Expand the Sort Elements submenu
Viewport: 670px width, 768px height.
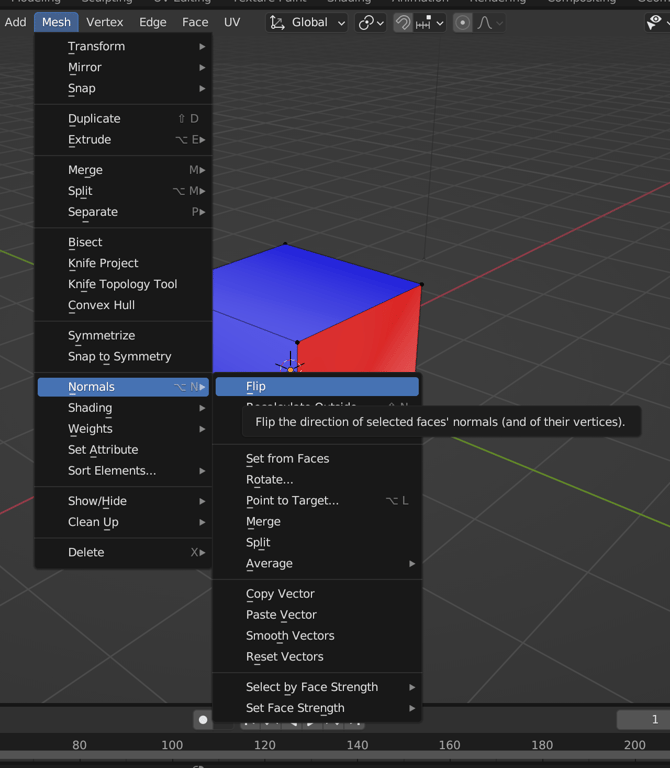(123, 471)
